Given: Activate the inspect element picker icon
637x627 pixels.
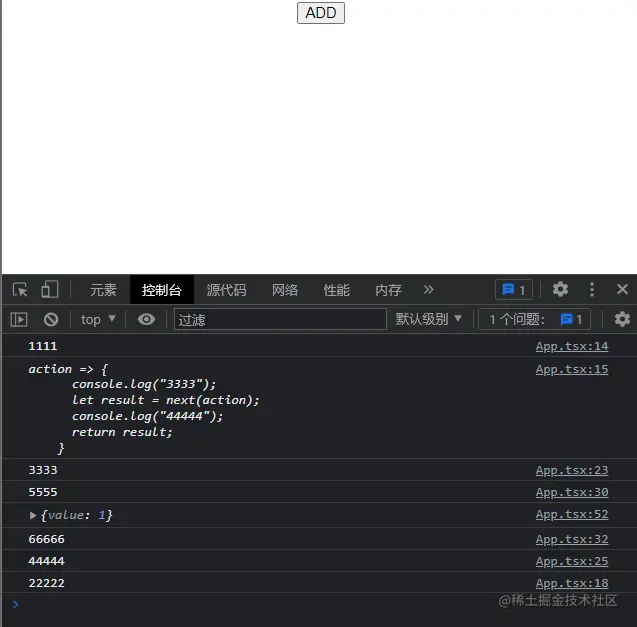Looking at the screenshot, I should (20, 290).
